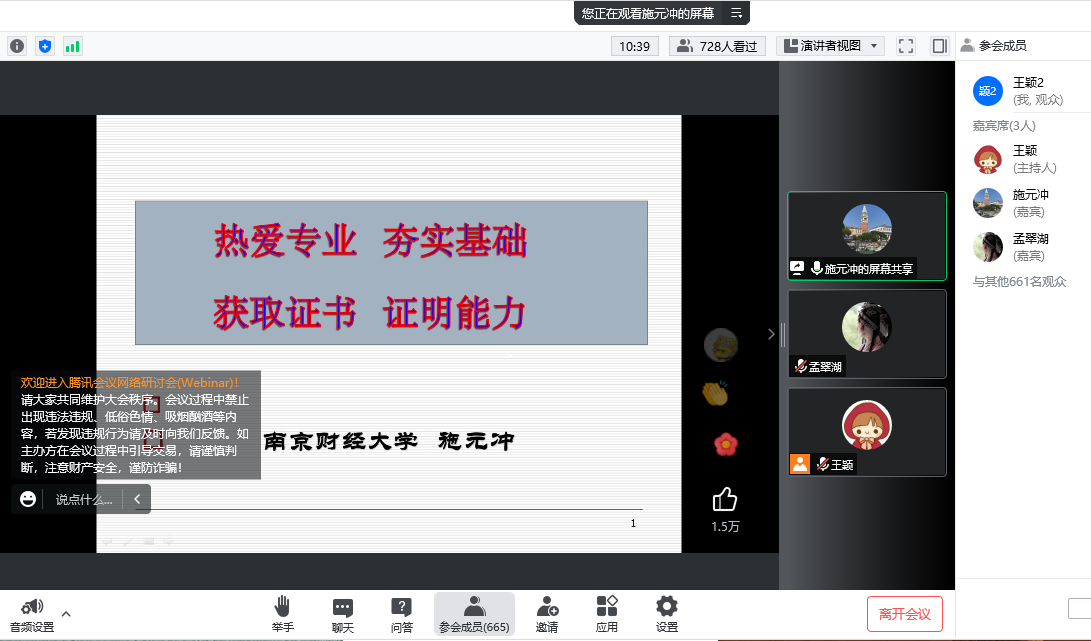The height and width of the screenshot is (641, 1091).
Task: Send a thumbs up like reaction
Action: [x=725, y=499]
